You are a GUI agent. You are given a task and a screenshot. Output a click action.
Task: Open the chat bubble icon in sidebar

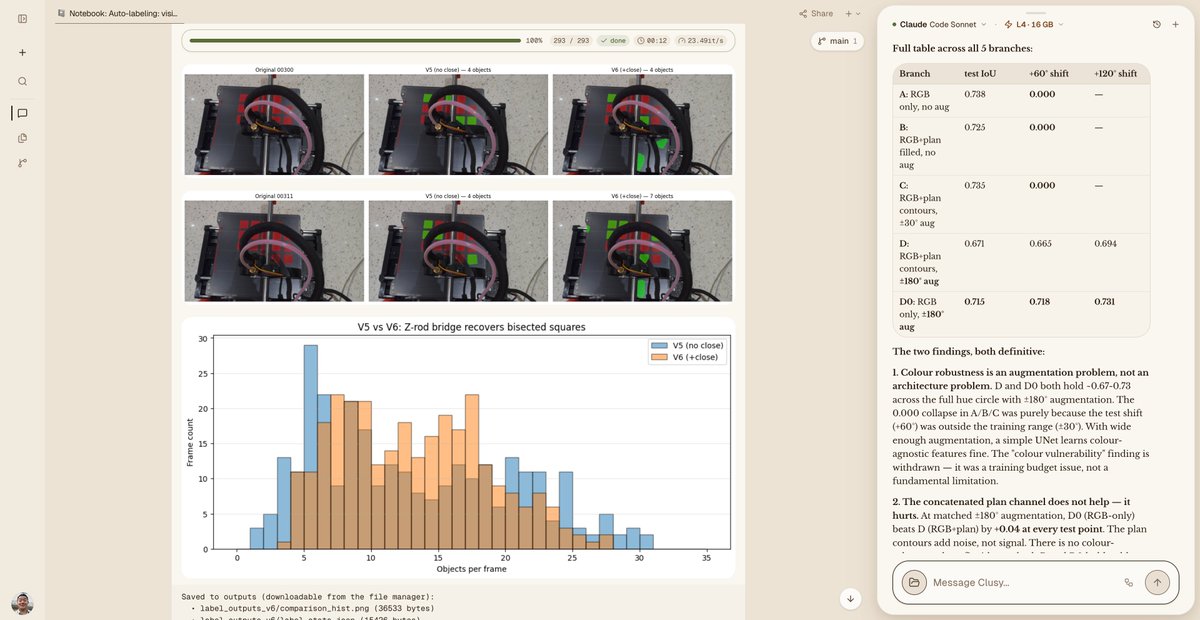coord(22,113)
